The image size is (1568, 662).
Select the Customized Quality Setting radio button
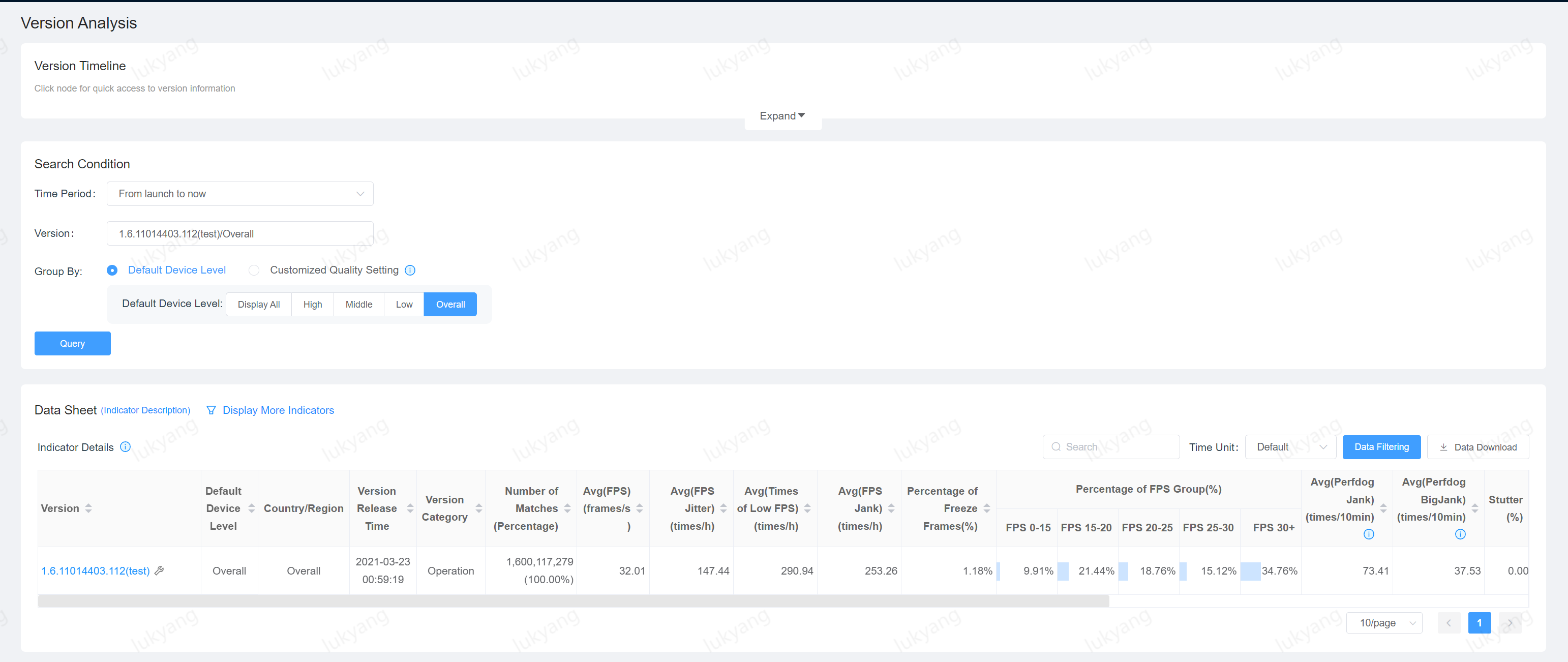coord(253,270)
